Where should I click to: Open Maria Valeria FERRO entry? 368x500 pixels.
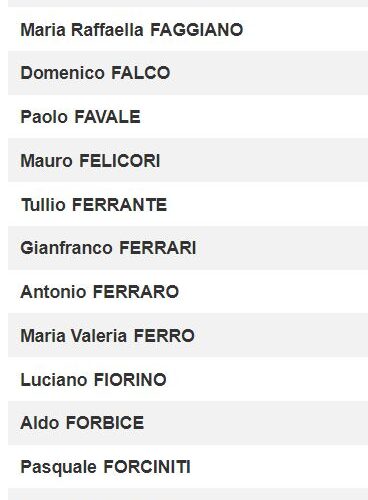click(107, 336)
